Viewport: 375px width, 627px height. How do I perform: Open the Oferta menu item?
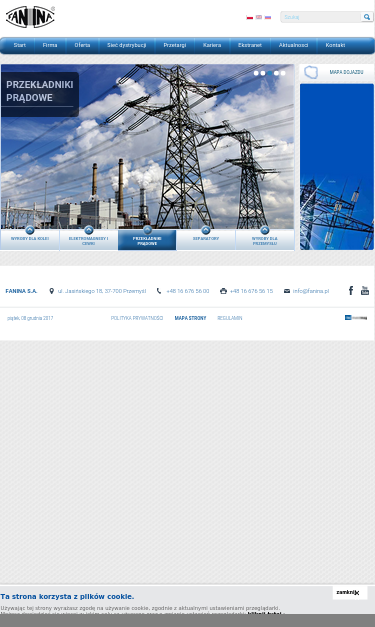[82, 45]
